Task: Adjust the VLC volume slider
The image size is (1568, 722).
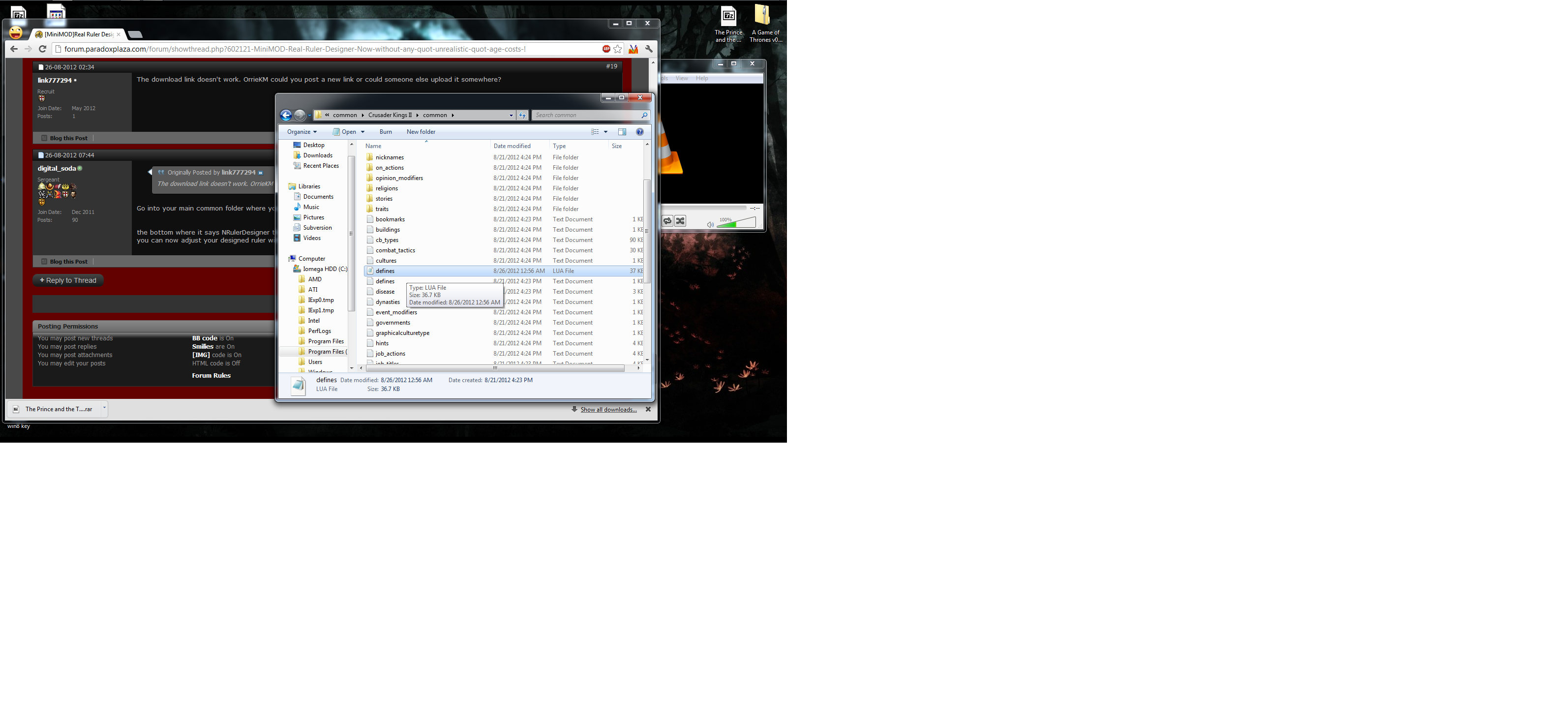Action: coord(736,223)
